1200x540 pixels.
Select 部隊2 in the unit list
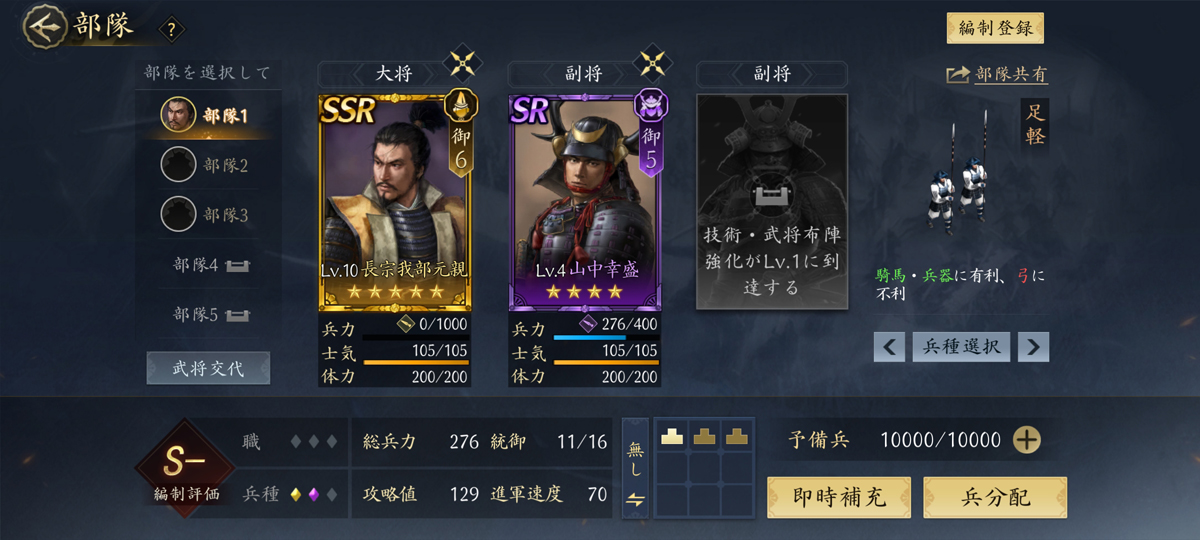pyautogui.click(x=205, y=165)
